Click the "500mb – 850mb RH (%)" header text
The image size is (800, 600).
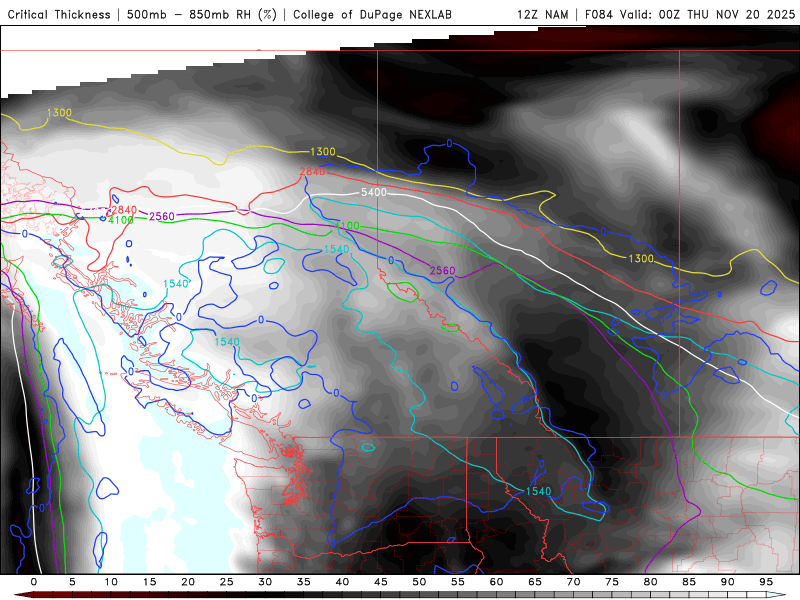(202, 15)
